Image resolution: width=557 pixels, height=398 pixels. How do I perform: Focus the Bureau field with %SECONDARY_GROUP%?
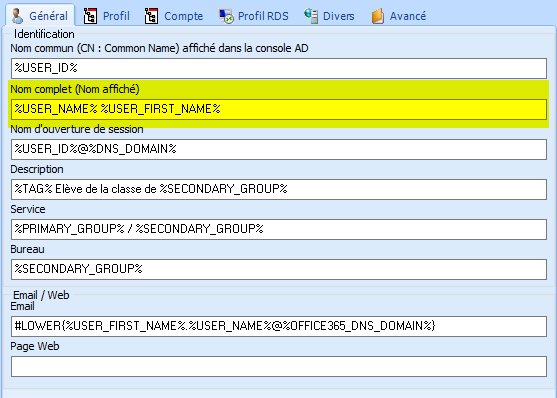coord(279,269)
